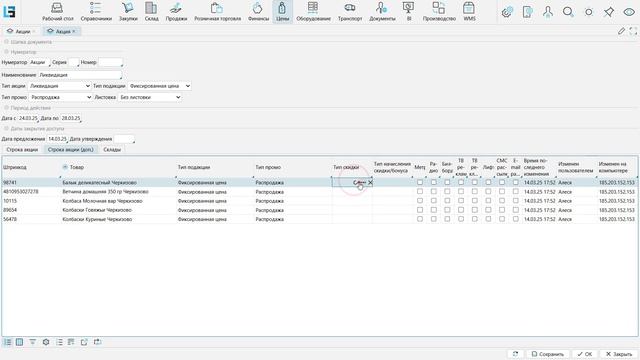Toggle СМС рассылка checkbox in row 56479
The width and height of the screenshot is (640, 360).
click(x=502, y=219)
